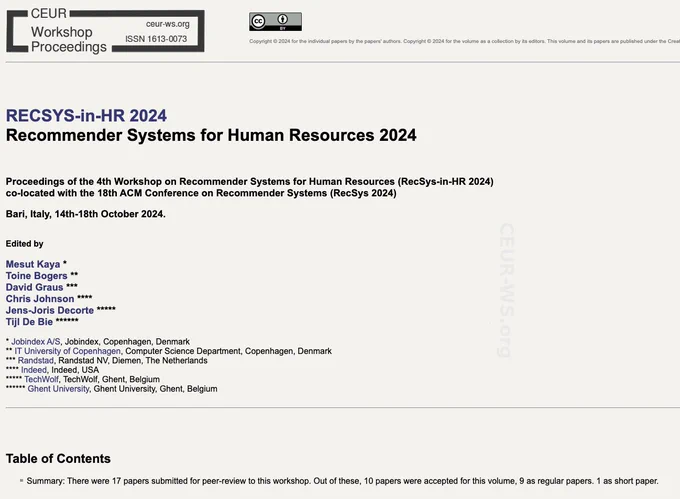
Task: Click the 'Edited by' label
Action: [x=24, y=244]
